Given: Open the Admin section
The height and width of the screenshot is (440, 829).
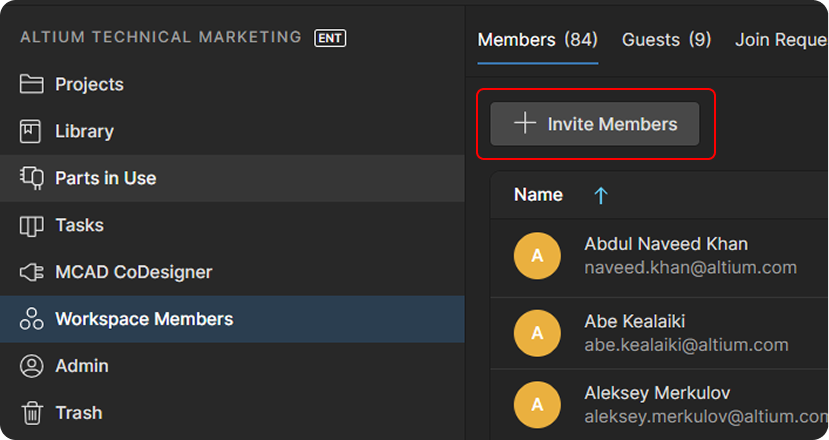Looking at the screenshot, I should point(232,366).
